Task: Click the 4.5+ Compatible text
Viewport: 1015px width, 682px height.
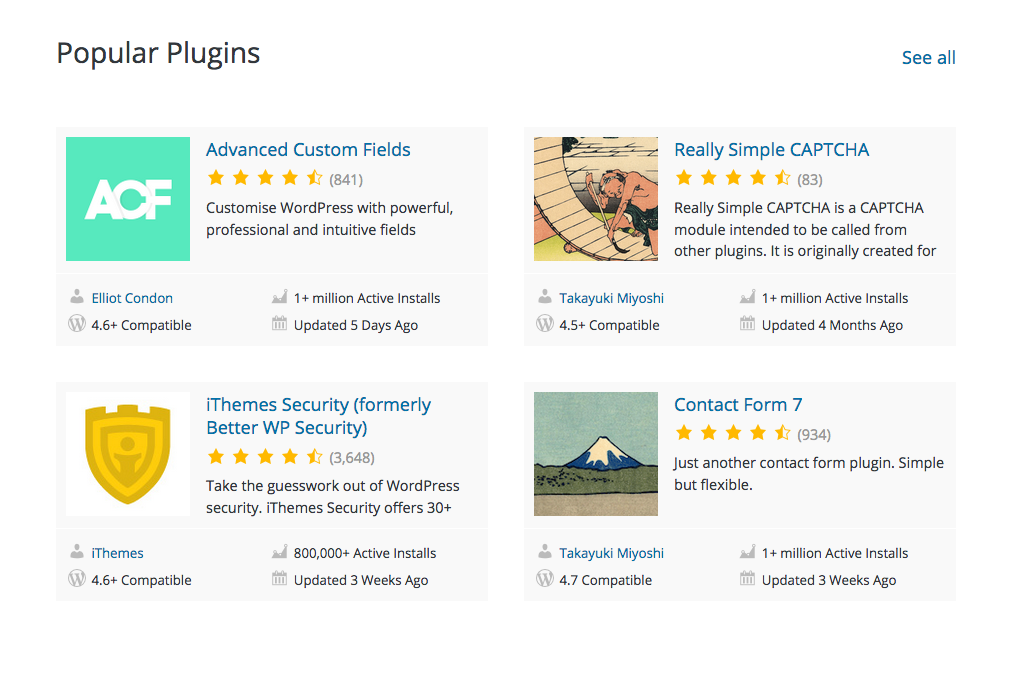Action: click(610, 325)
